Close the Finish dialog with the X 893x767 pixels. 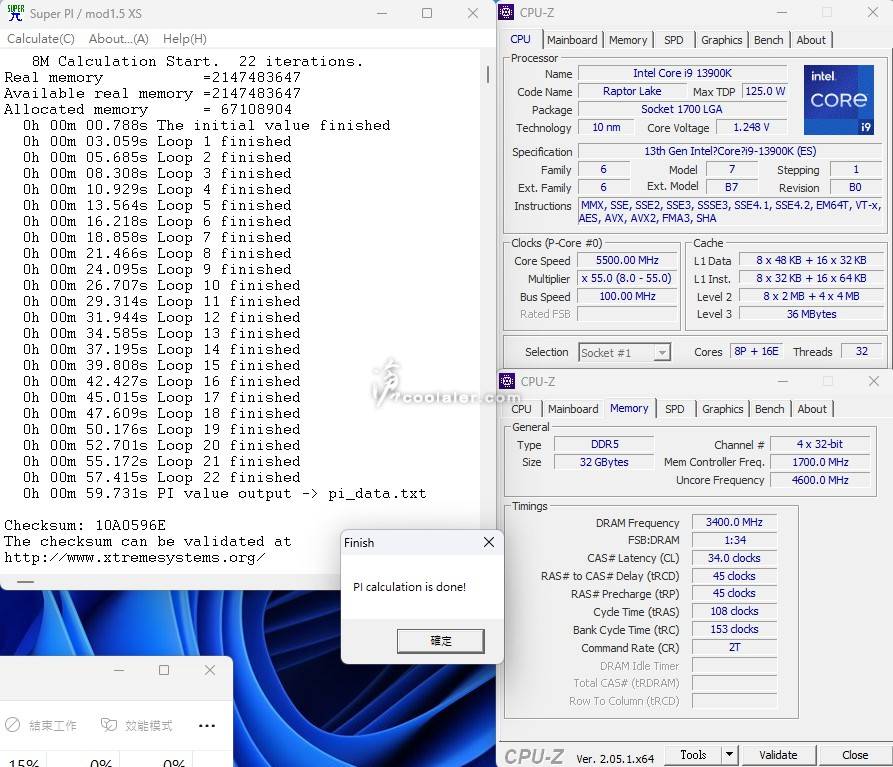(488, 543)
